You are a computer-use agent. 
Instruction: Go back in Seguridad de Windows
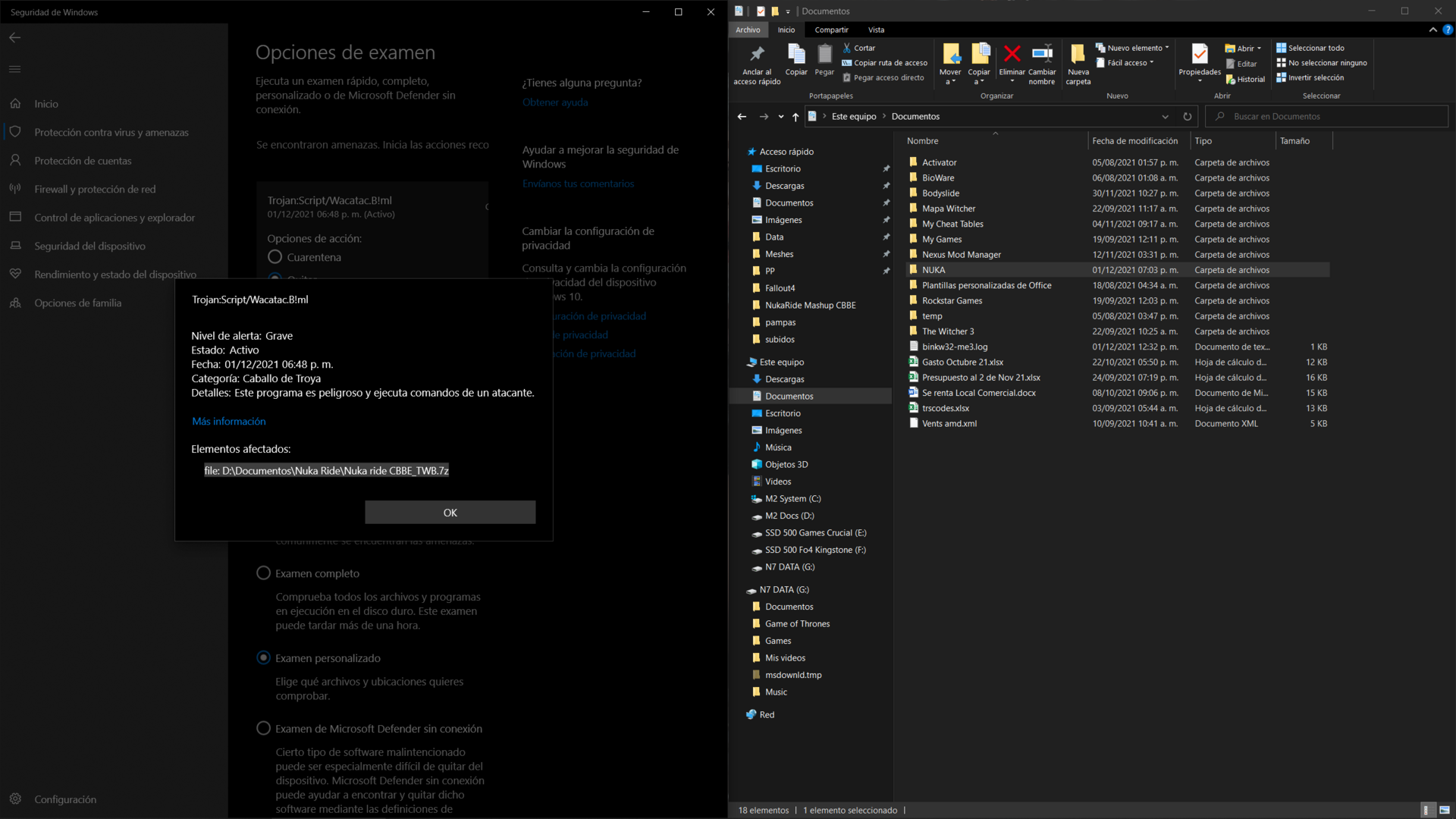pos(15,37)
